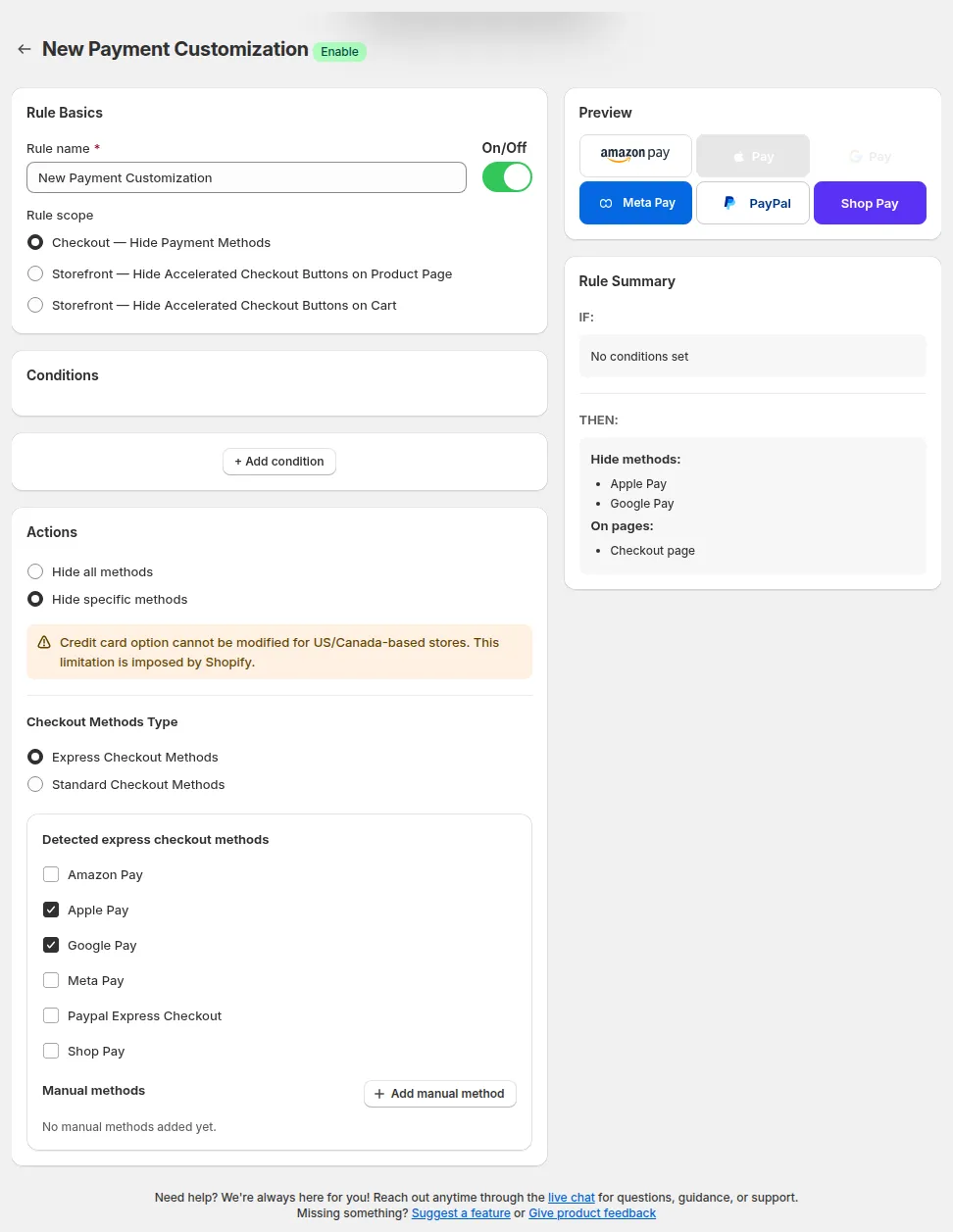953x1232 pixels.
Task: Click the + Add condition button
Action: [x=279, y=462]
